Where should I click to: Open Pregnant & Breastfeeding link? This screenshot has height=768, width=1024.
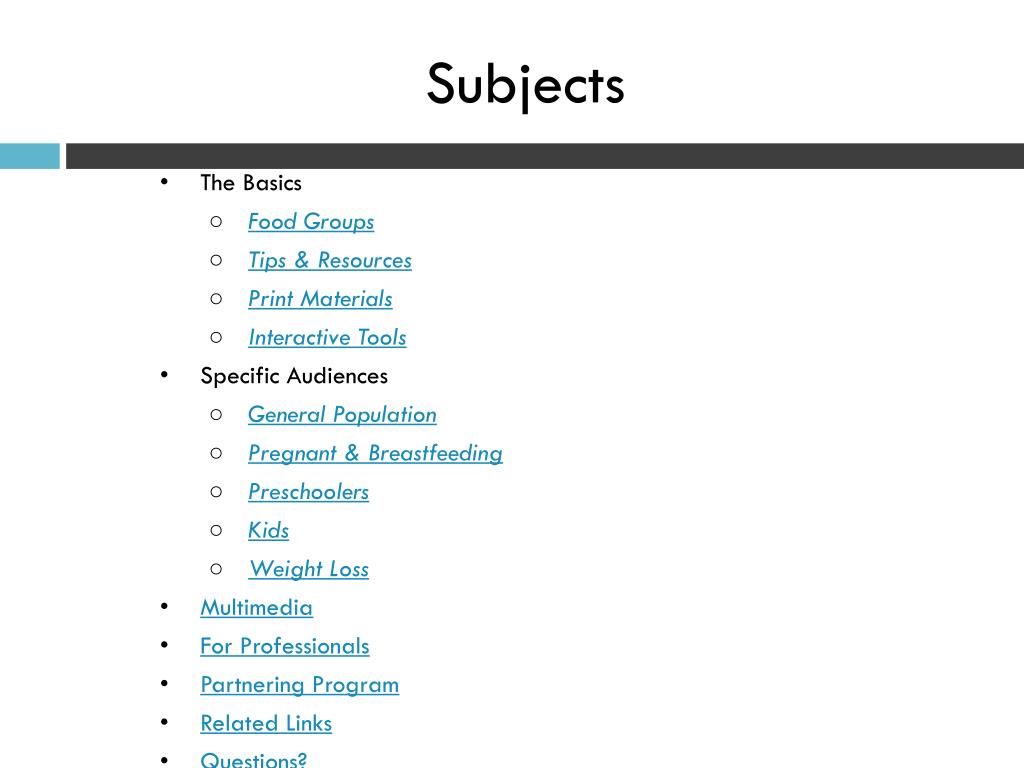coord(376,453)
